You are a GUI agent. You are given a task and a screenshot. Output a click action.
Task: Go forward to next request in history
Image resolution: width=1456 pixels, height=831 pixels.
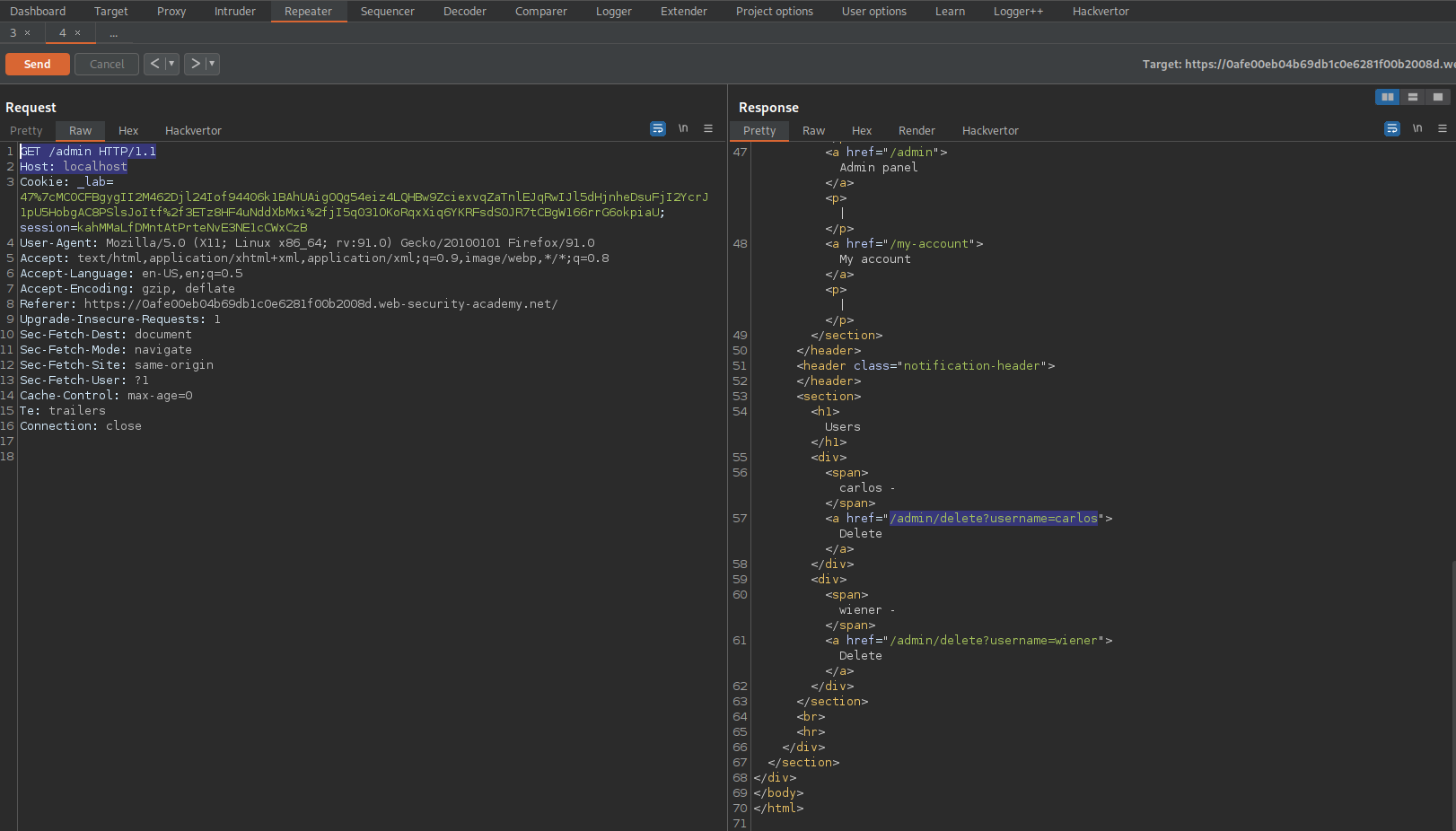click(196, 64)
